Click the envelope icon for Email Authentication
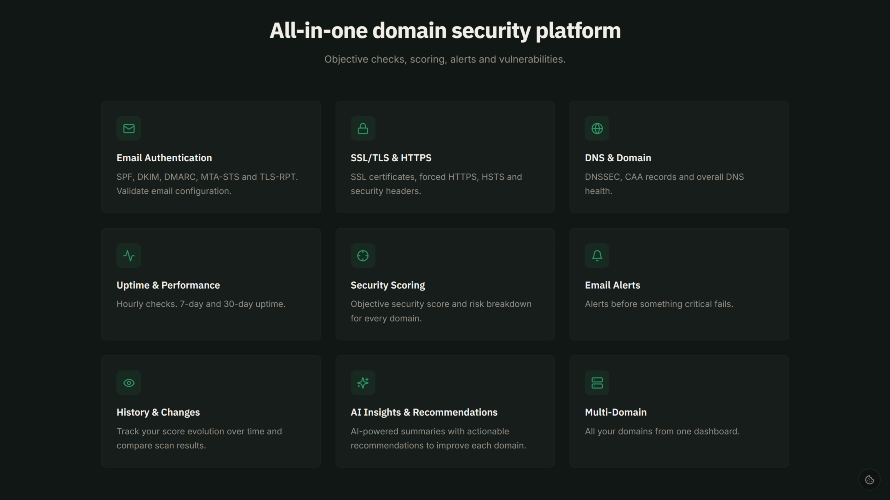This screenshot has width=890, height=500. coord(129,128)
